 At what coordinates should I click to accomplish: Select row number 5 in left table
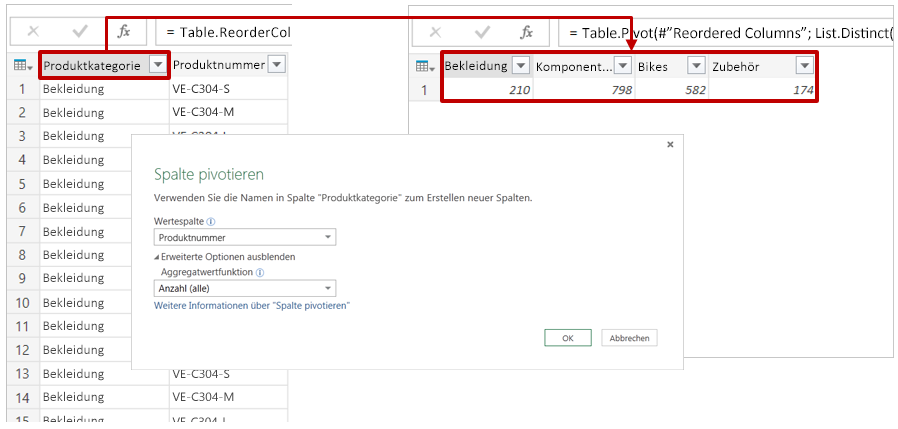click(23, 184)
